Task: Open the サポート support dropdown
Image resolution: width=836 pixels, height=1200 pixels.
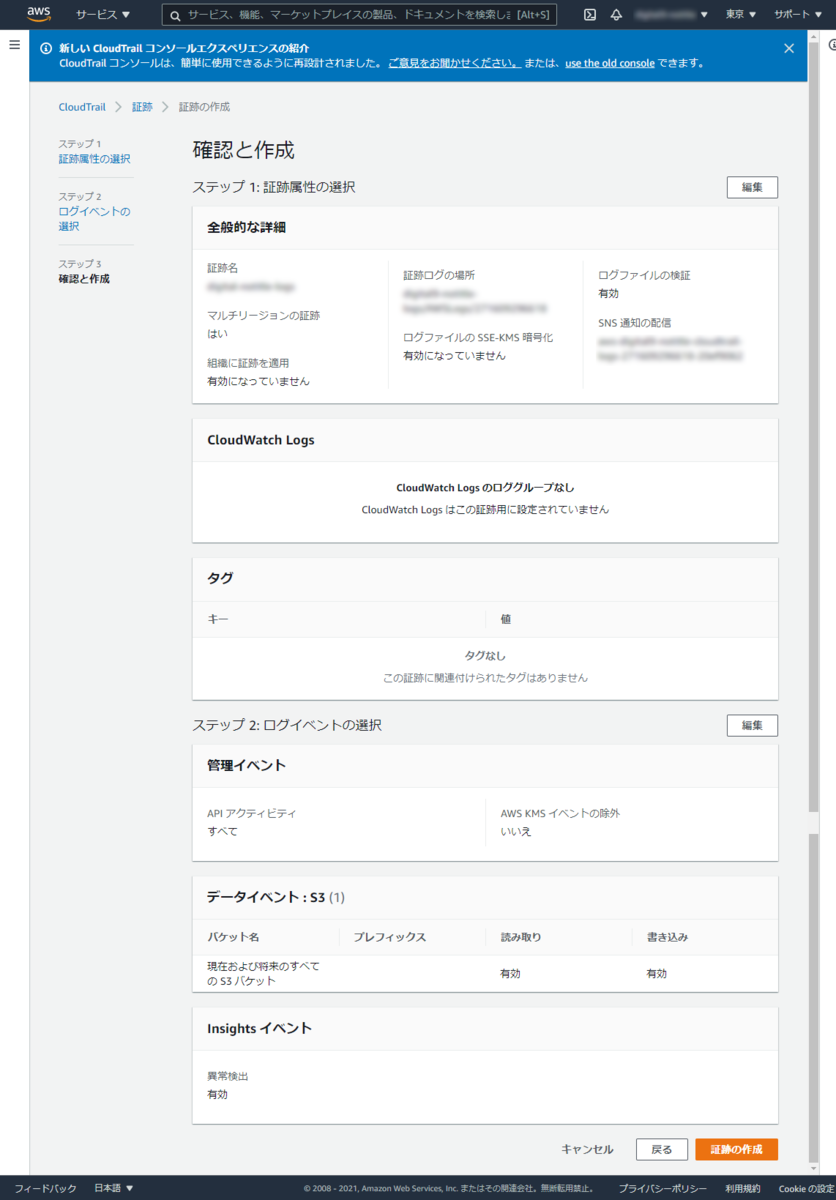Action: coord(798,15)
